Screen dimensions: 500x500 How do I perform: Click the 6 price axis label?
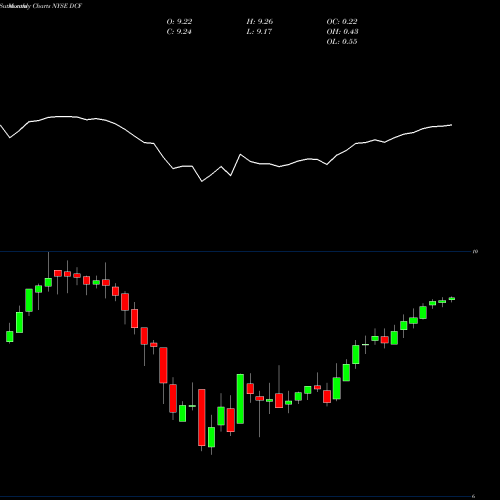coord(473,496)
